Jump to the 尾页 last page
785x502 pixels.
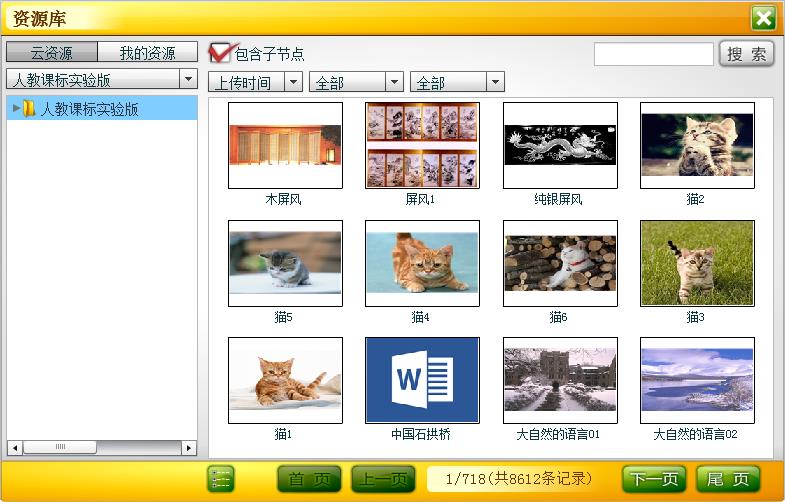[x=728, y=479]
